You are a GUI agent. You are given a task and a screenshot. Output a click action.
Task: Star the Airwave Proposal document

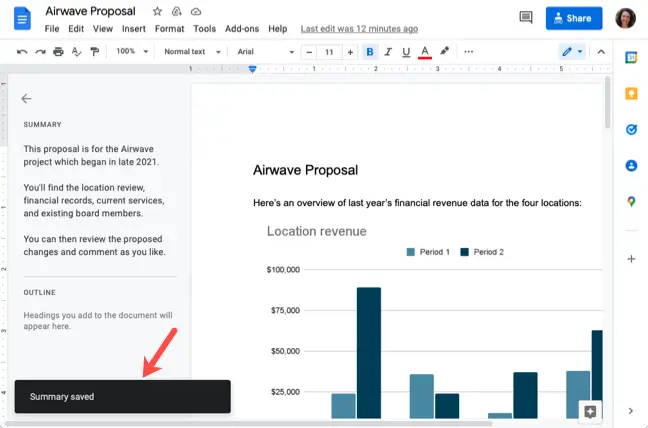point(157,12)
